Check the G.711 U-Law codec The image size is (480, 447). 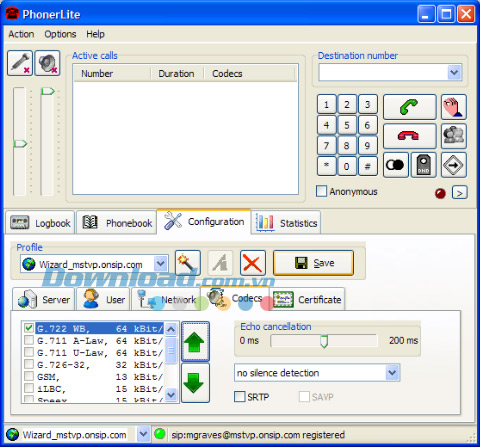pos(29,352)
